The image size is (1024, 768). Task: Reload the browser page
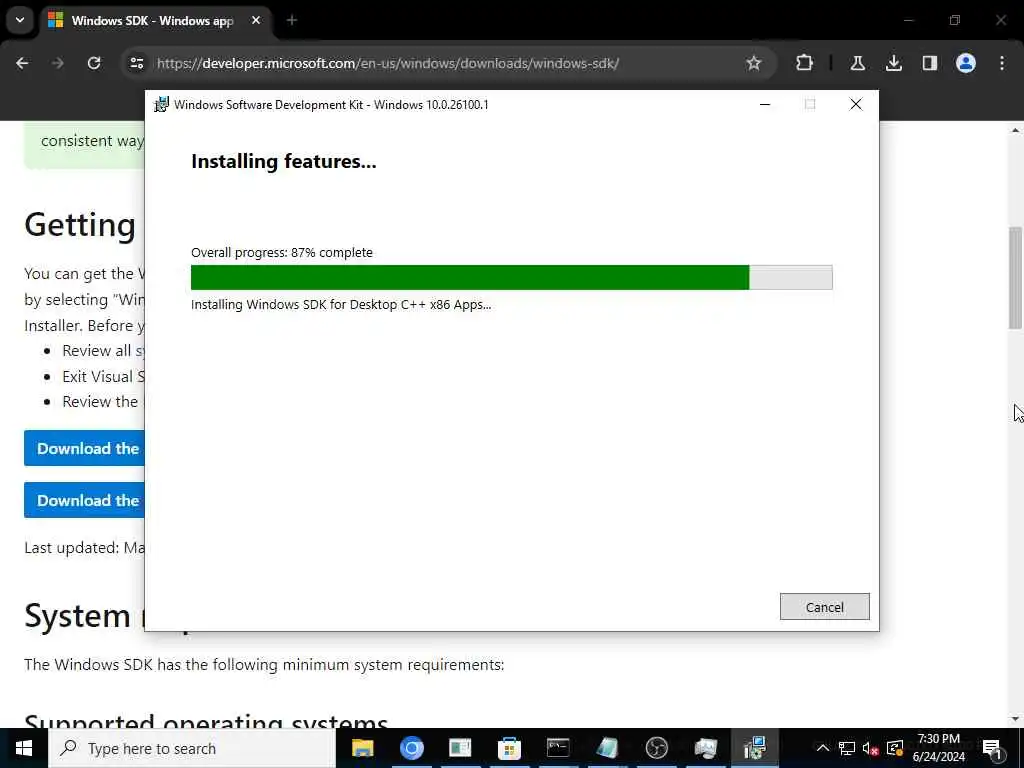pos(94,63)
